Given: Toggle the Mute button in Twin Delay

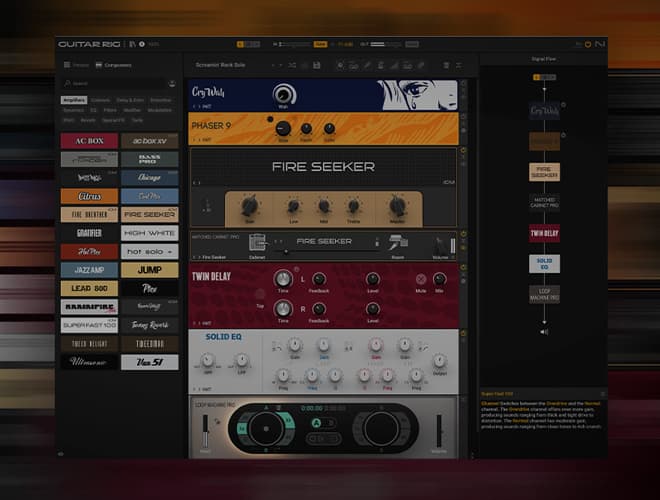Looking at the screenshot, I should [420, 279].
